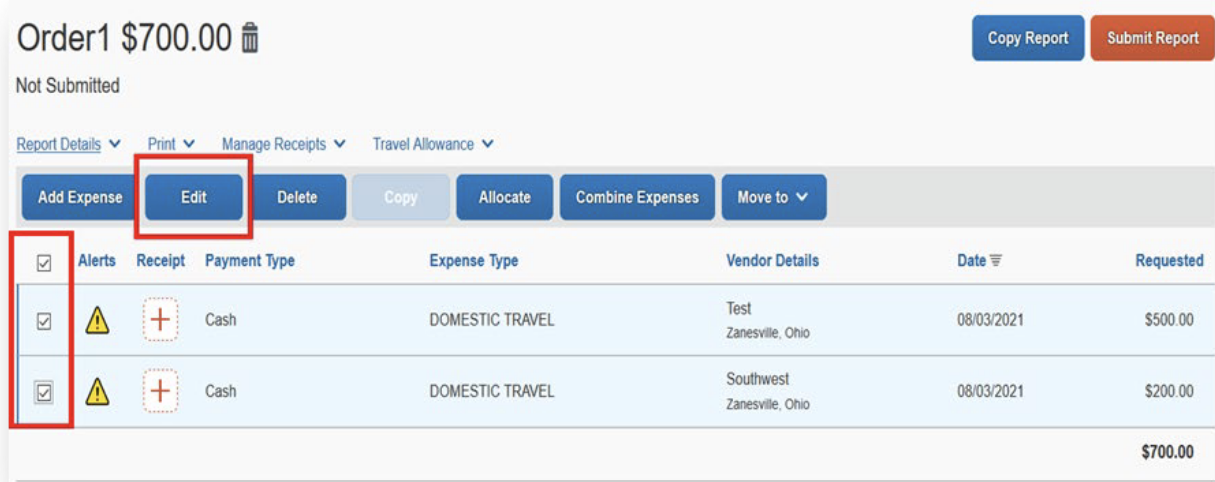
Task: Expand the Report Details dropdown
Action: point(68,145)
